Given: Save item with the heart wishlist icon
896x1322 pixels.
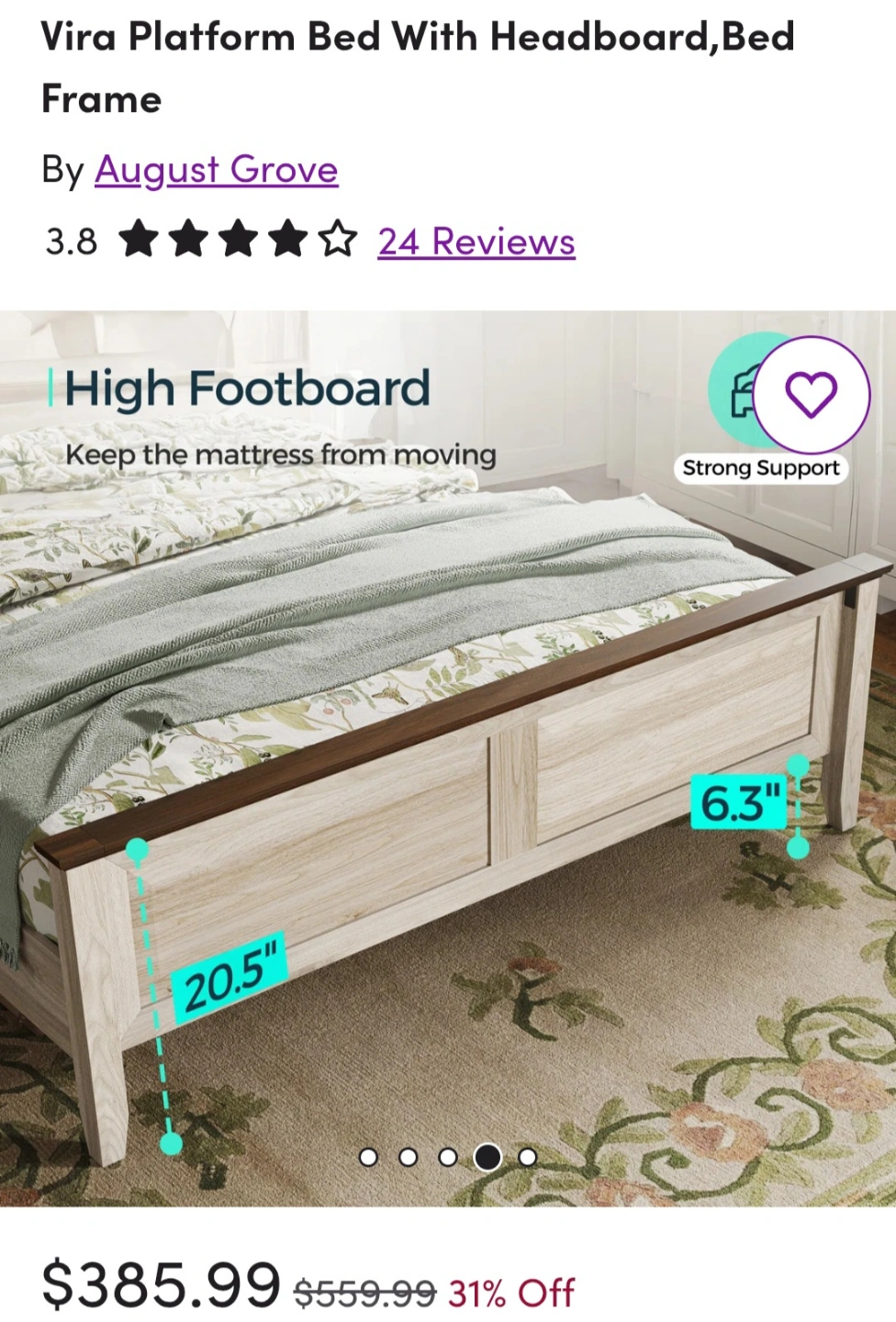Looking at the screenshot, I should (x=812, y=395).
